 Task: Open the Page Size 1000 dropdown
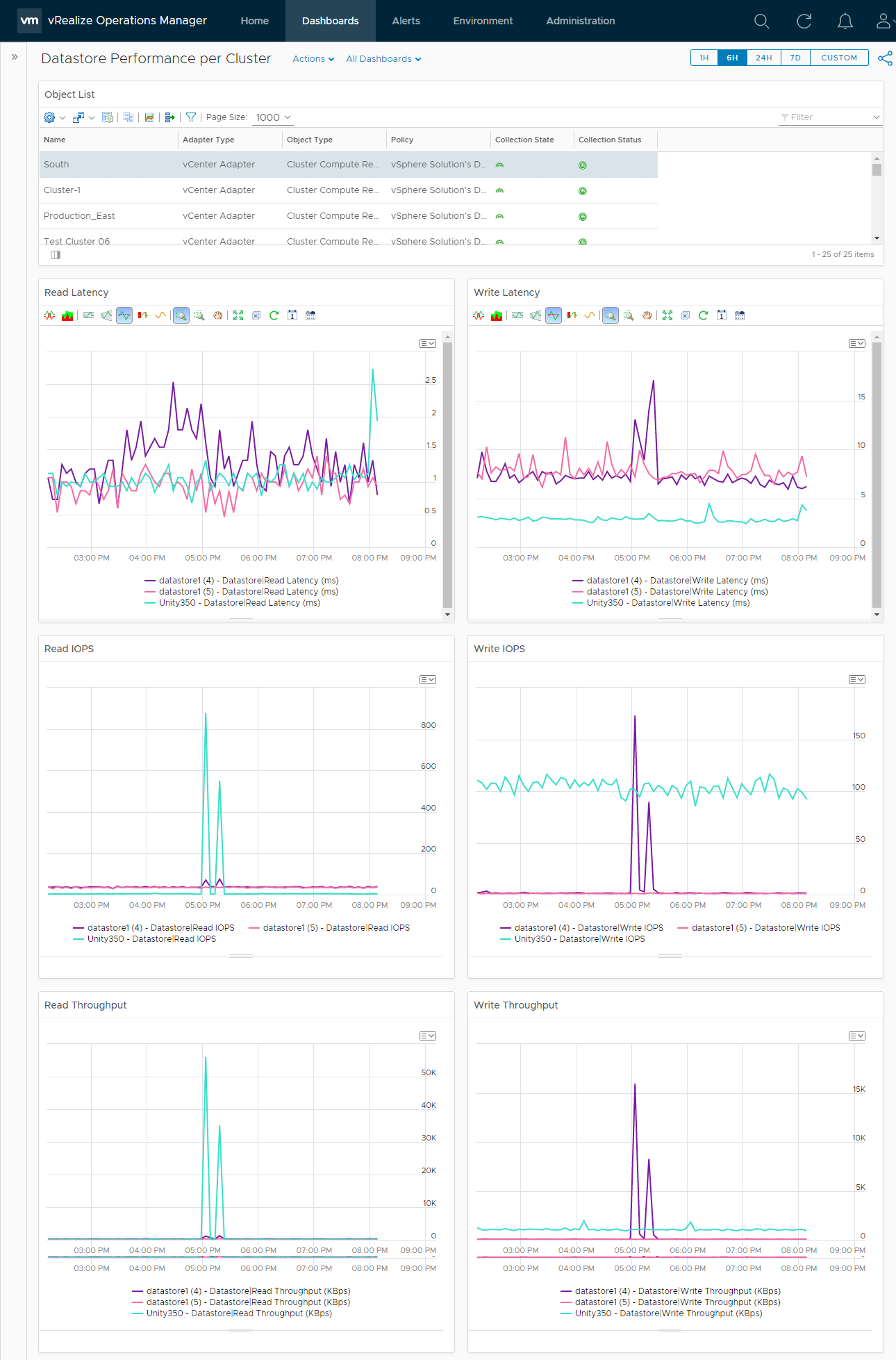(x=272, y=117)
